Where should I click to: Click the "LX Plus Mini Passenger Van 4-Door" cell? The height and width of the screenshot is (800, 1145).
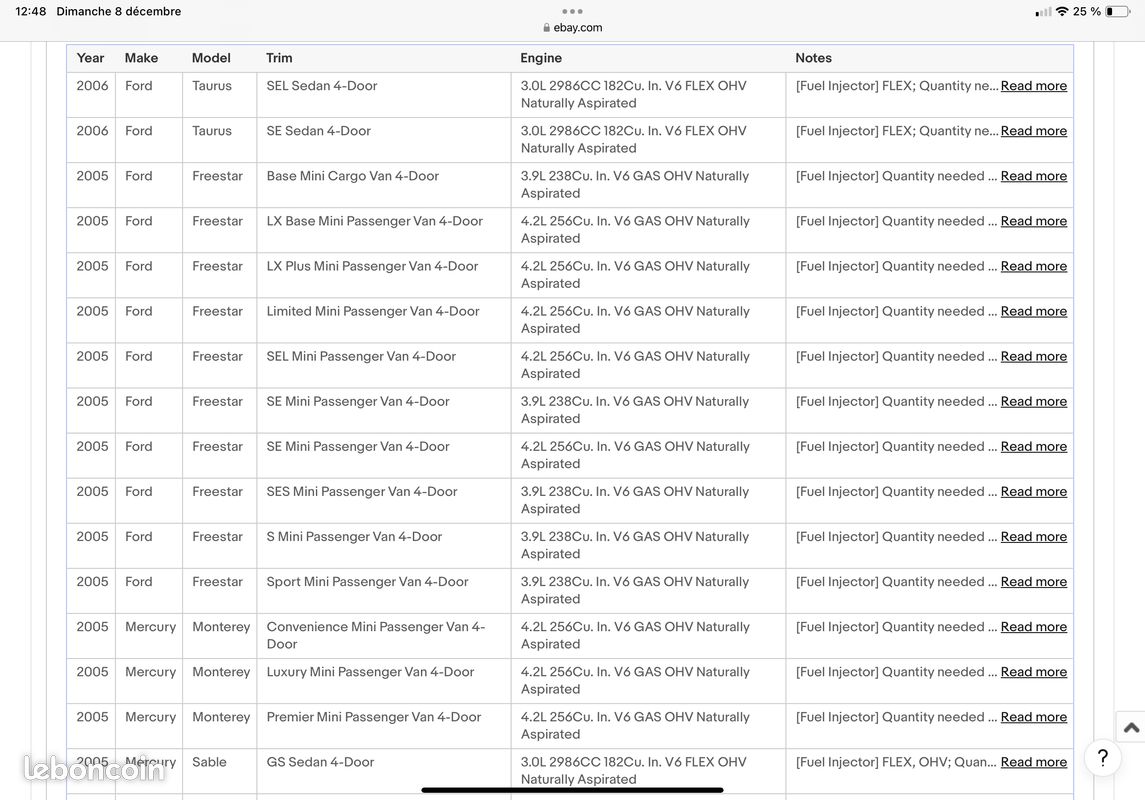tap(384, 274)
